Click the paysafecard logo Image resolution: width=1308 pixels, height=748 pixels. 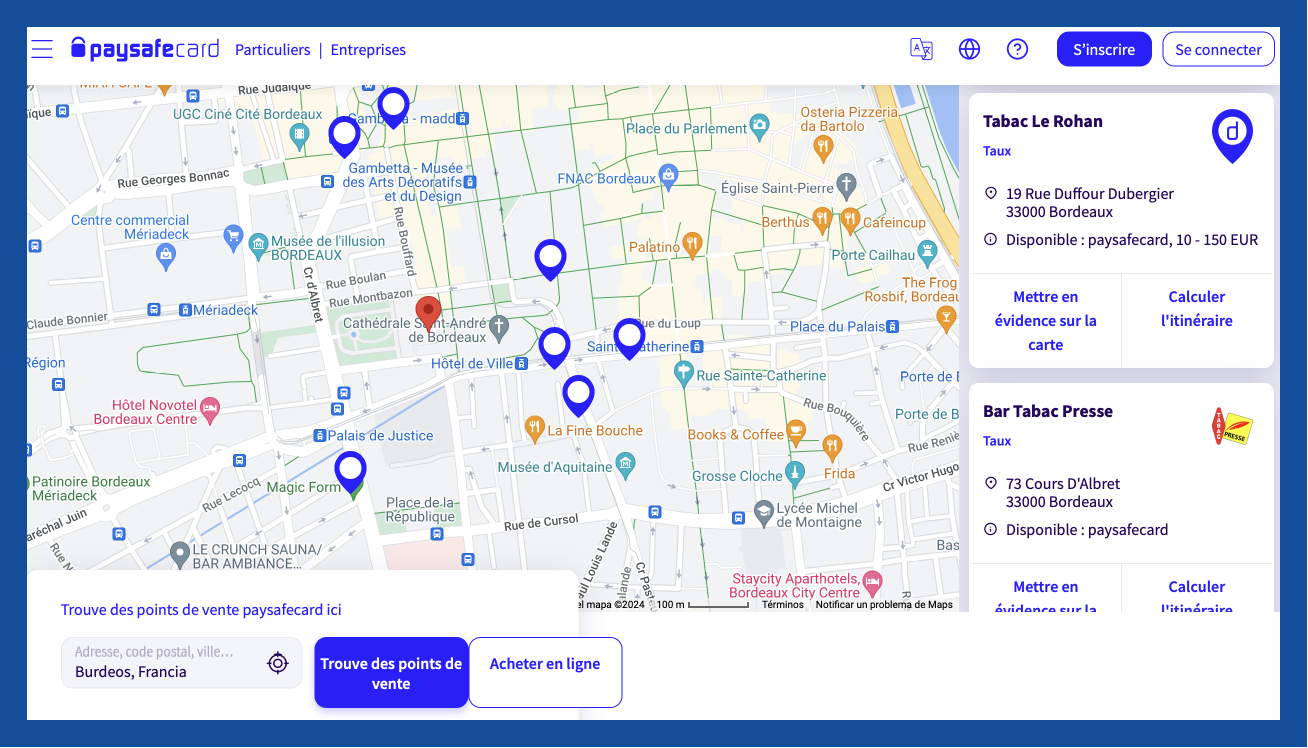(145, 49)
